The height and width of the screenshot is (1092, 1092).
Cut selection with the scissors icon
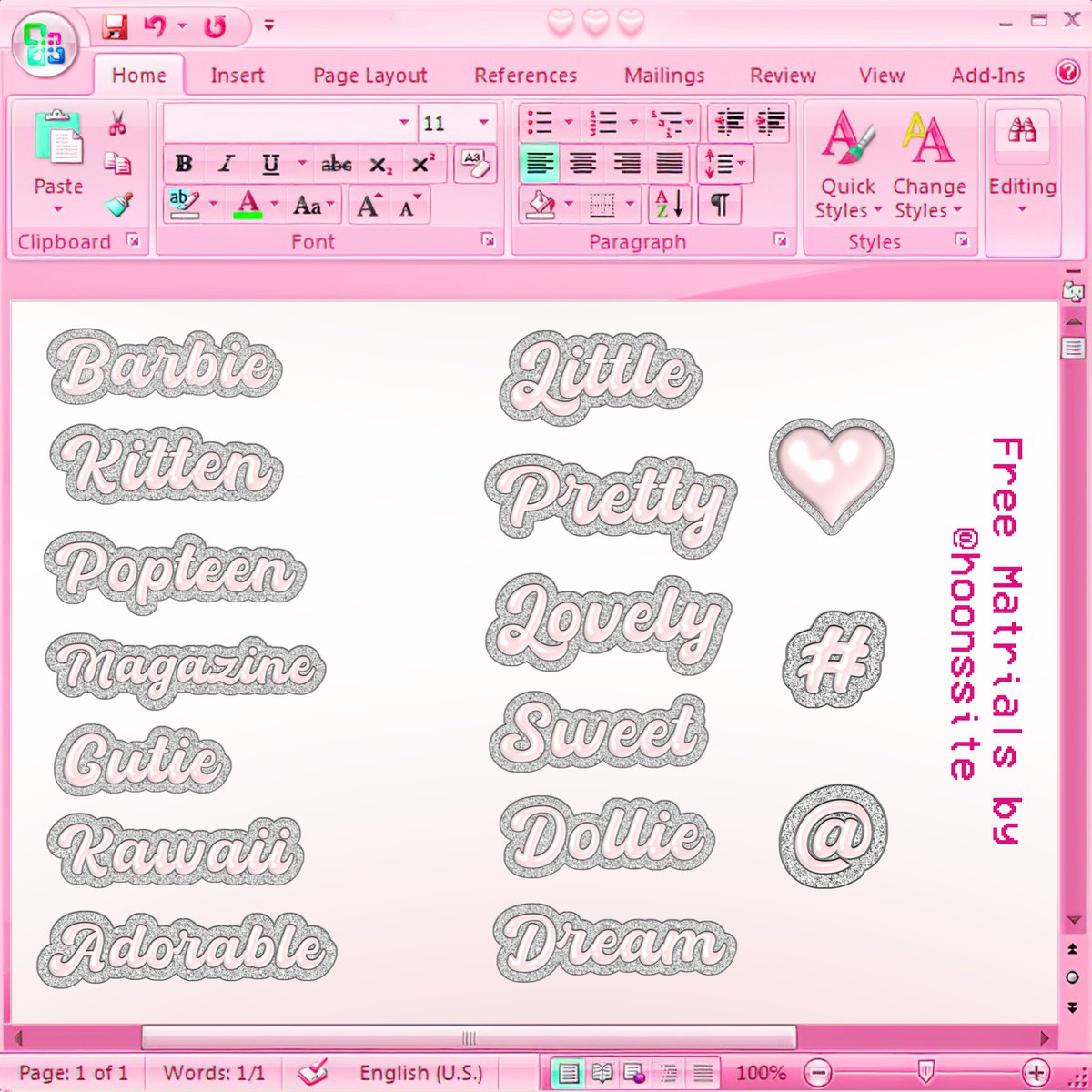pos(117,123)
